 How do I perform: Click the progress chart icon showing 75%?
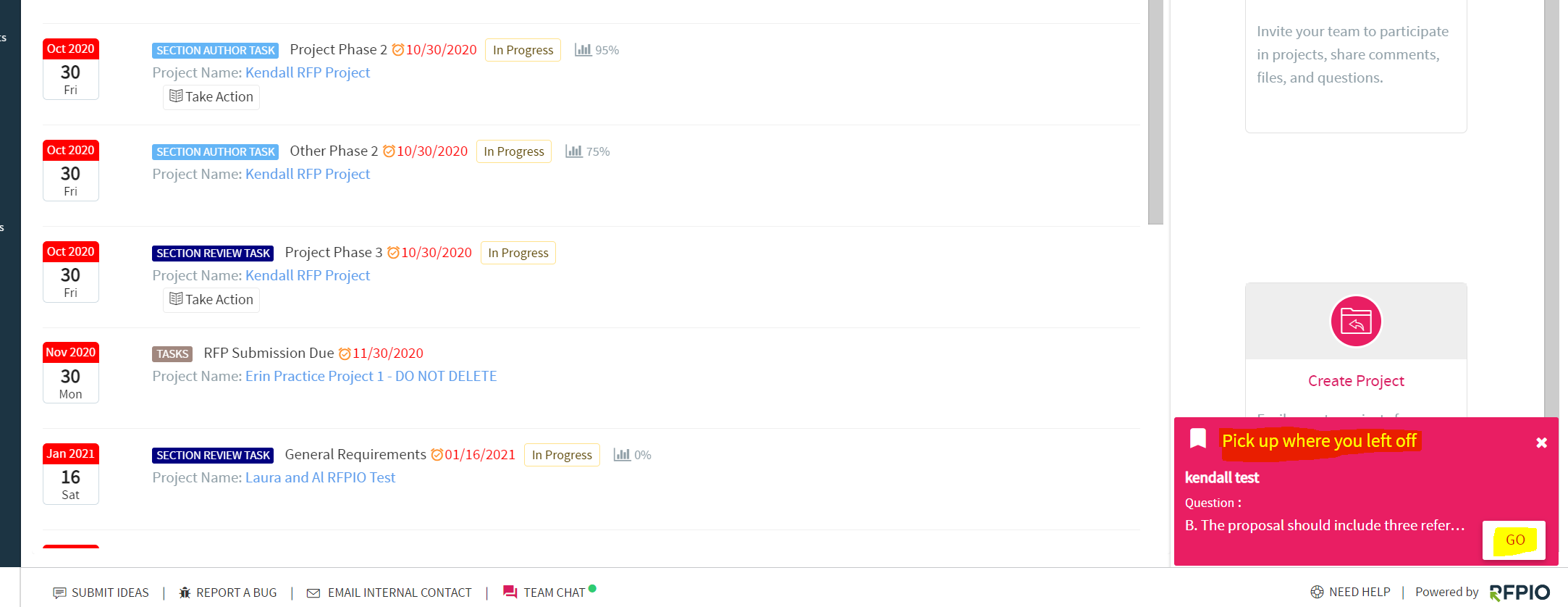point(574,151)
